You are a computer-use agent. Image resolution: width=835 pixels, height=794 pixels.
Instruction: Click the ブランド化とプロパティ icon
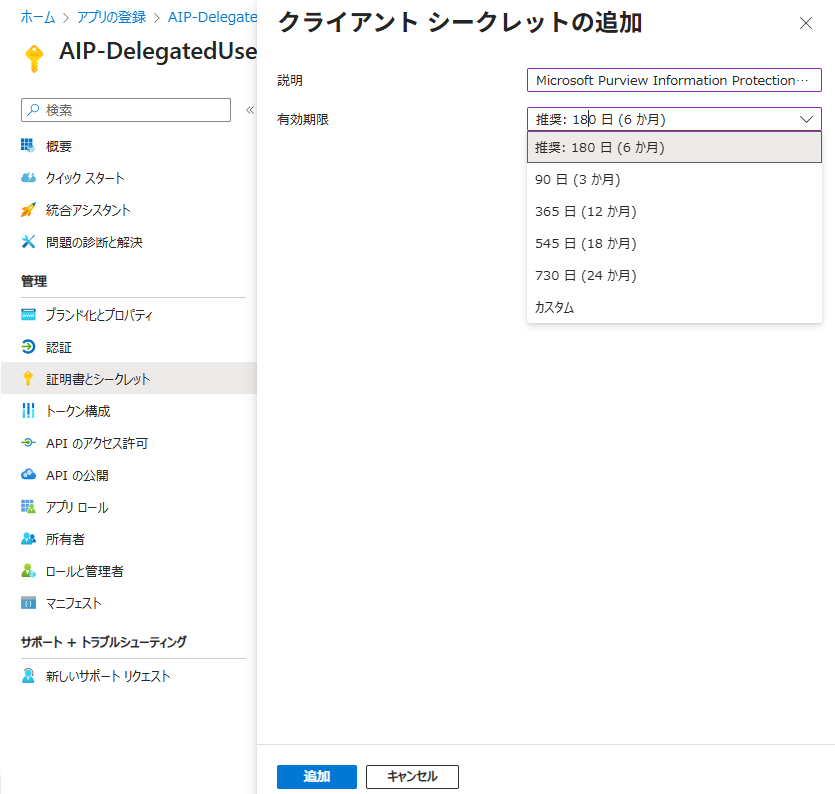(x=28, y=315)
